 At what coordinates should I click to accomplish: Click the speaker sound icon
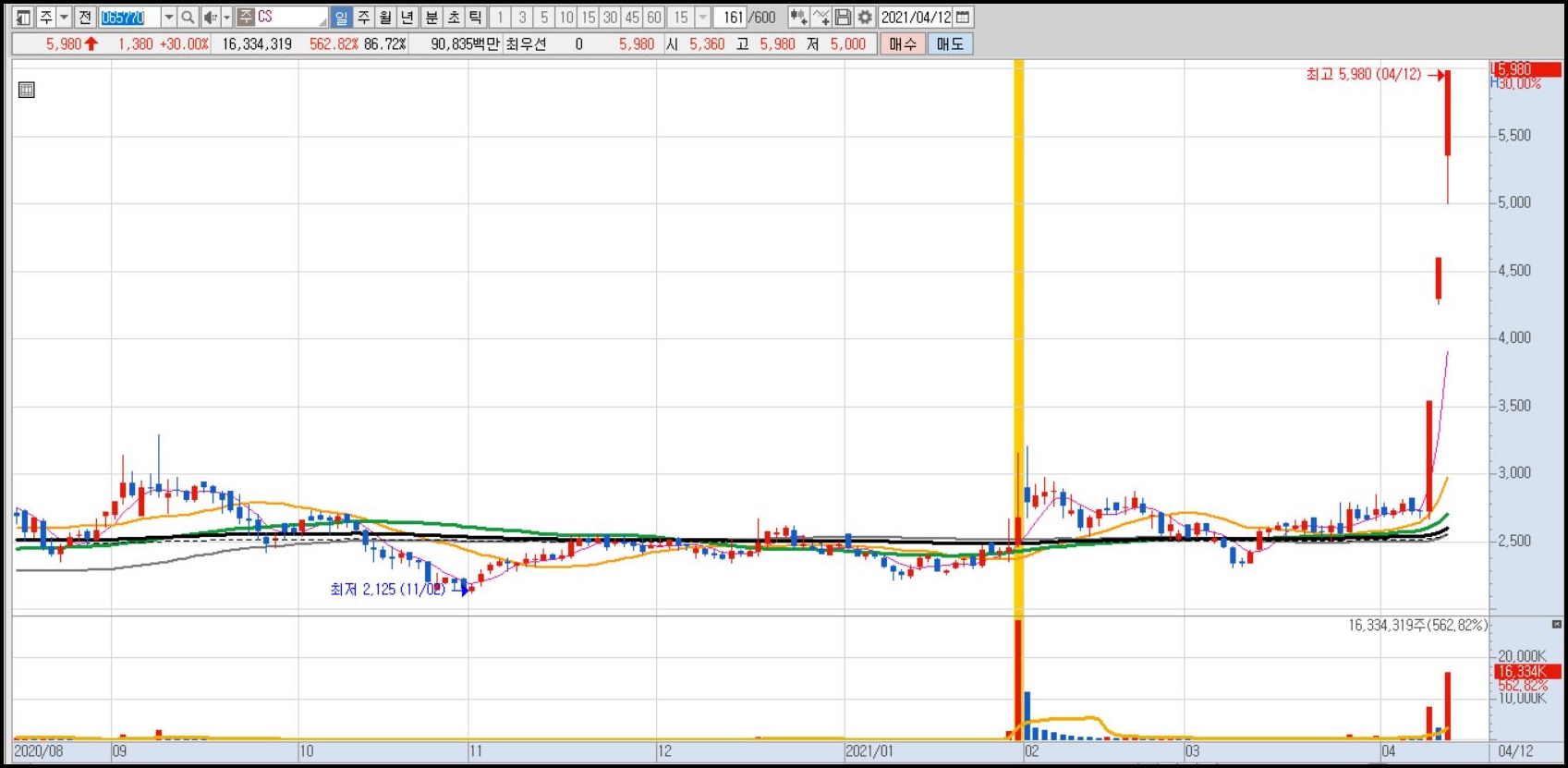210,18
